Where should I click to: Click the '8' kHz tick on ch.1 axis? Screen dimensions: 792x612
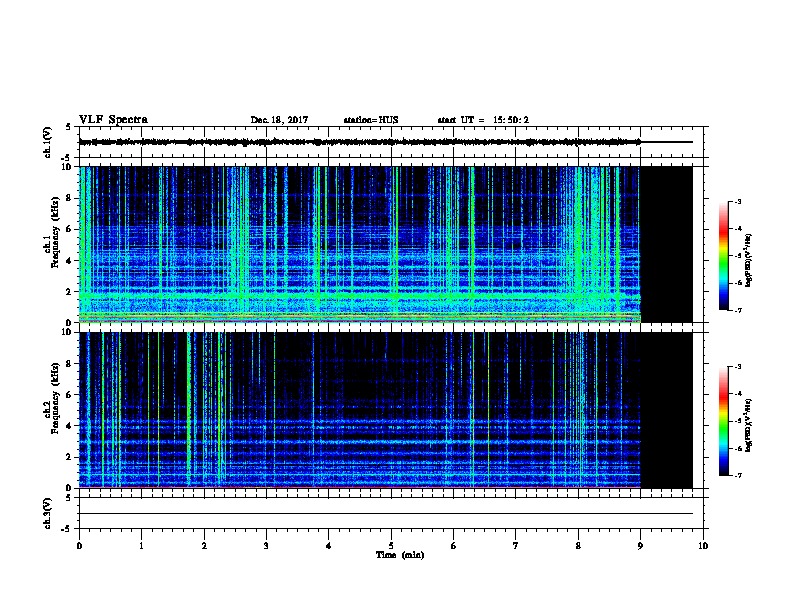coord(70,198)
